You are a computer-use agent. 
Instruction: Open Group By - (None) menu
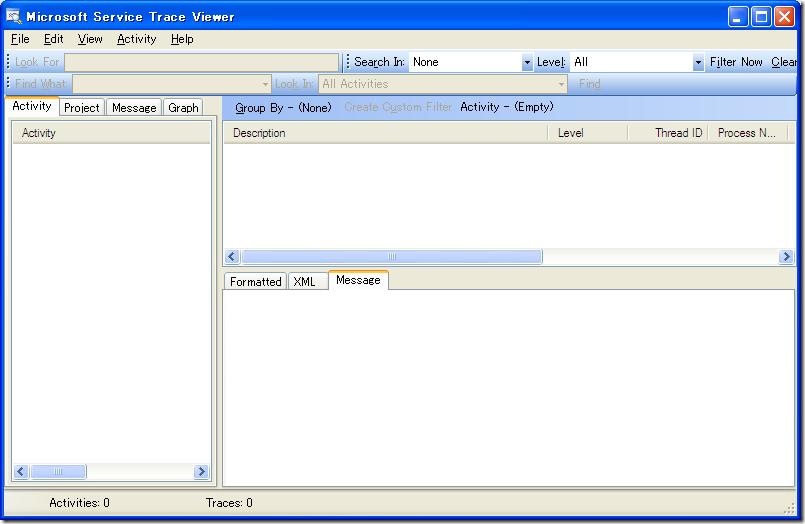click(283, 107)
